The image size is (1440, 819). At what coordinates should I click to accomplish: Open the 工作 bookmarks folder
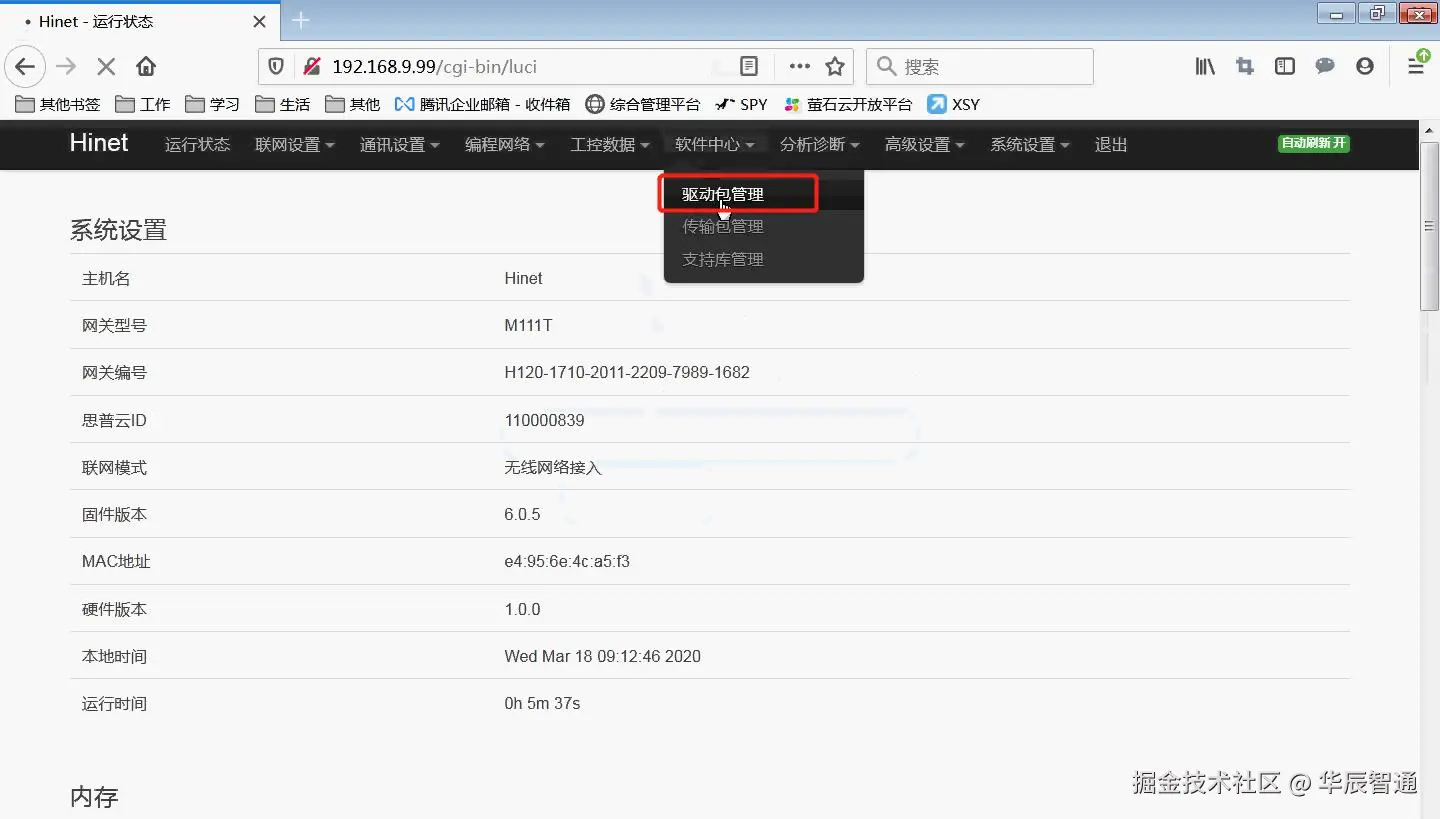pyautogui.click(x=143, y=104)
